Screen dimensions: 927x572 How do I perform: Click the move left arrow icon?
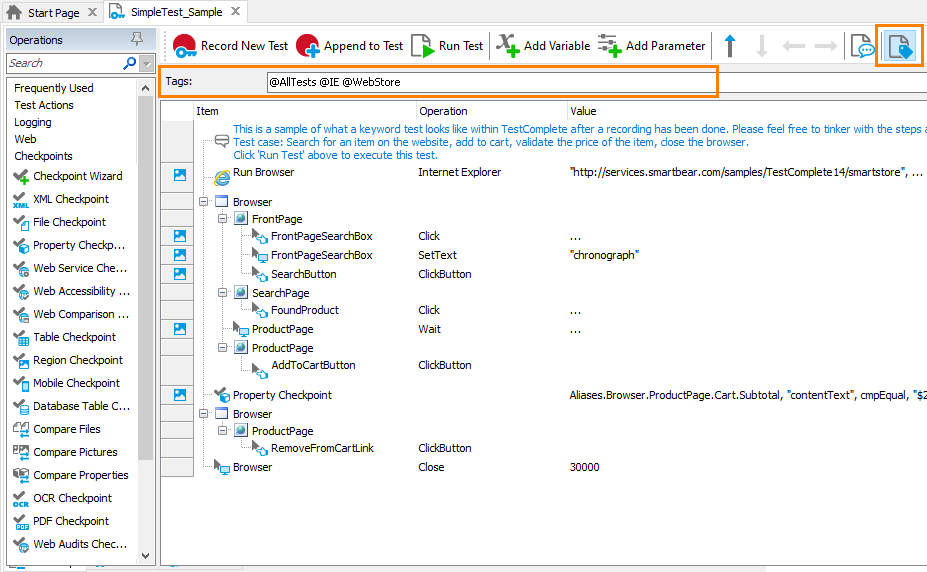794,46
